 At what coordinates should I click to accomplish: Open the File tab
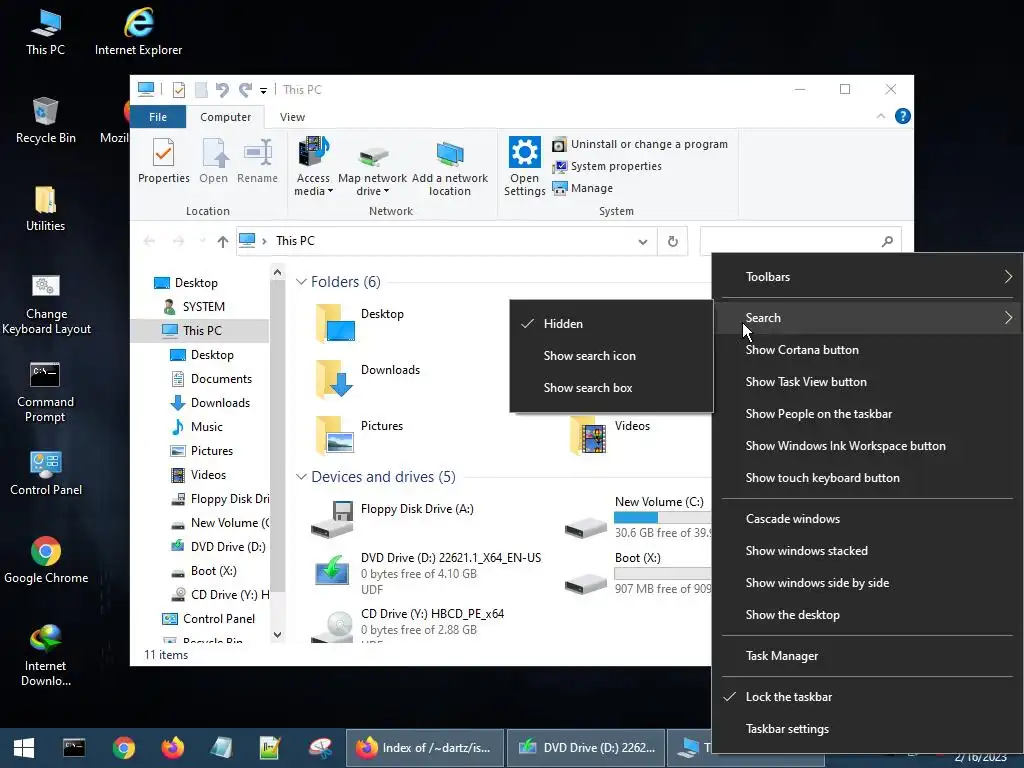coord(158,117)
